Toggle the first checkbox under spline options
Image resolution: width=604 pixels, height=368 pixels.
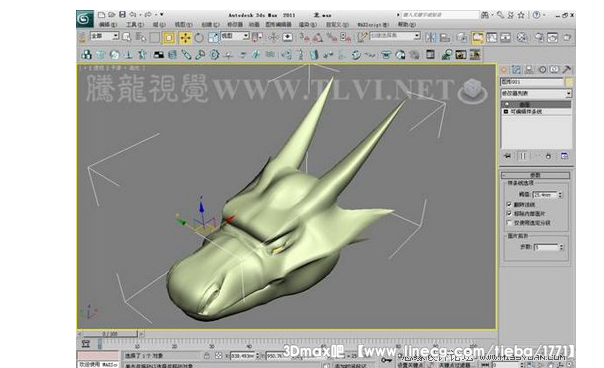click(x=509, y=204)
